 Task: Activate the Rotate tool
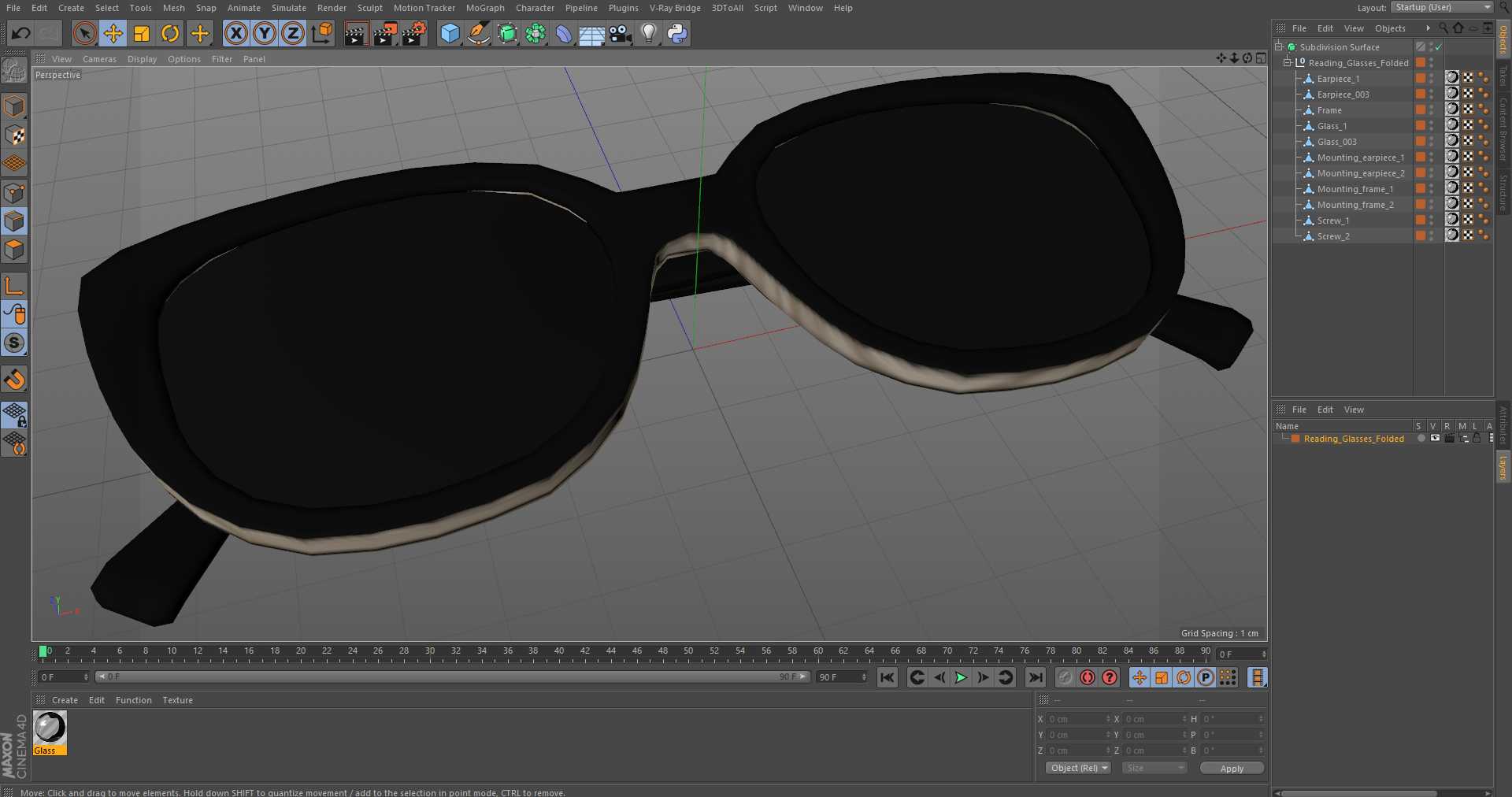point(170,33)
